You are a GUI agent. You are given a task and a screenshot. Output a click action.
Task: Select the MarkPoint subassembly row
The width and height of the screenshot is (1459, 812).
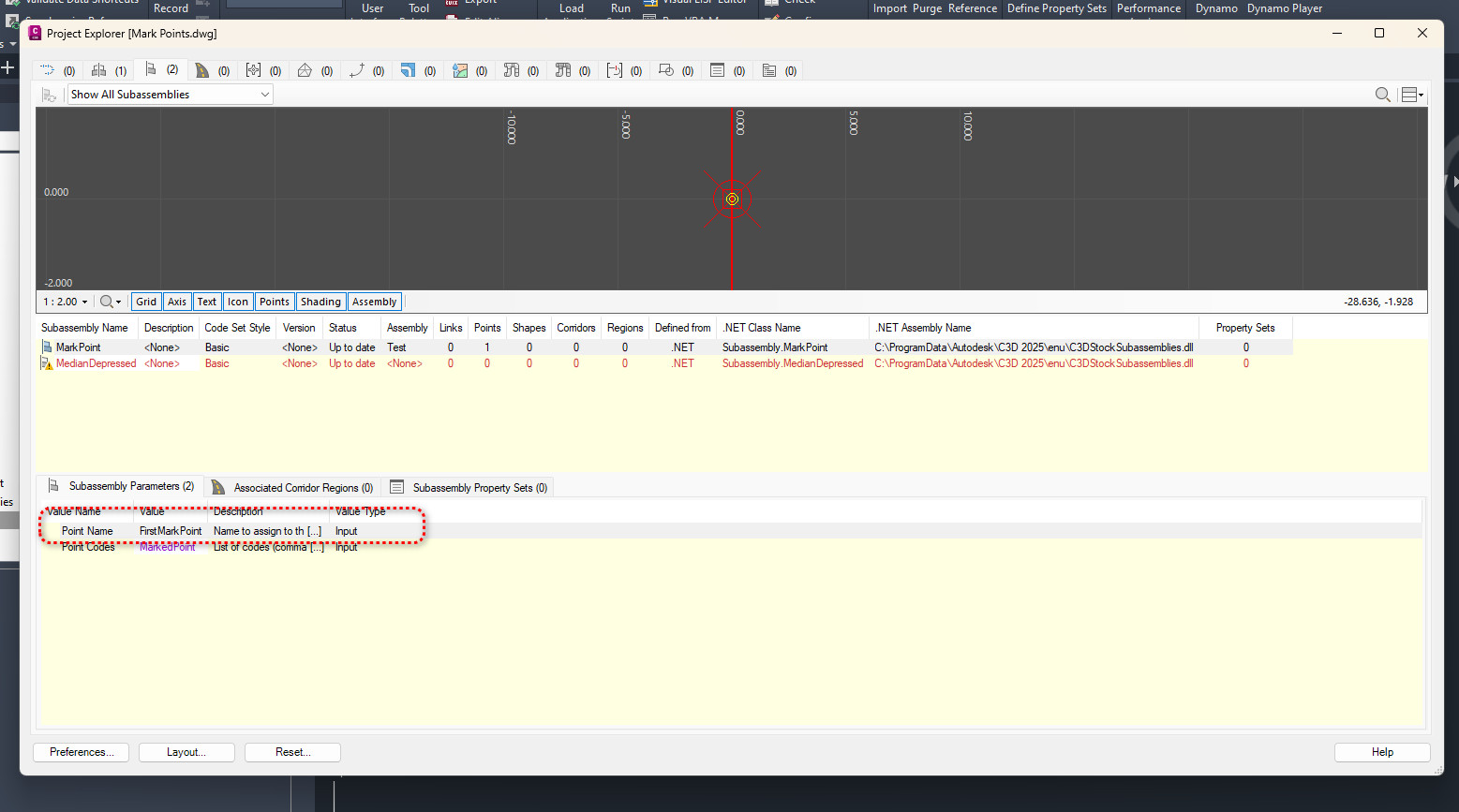coord(79,347)
